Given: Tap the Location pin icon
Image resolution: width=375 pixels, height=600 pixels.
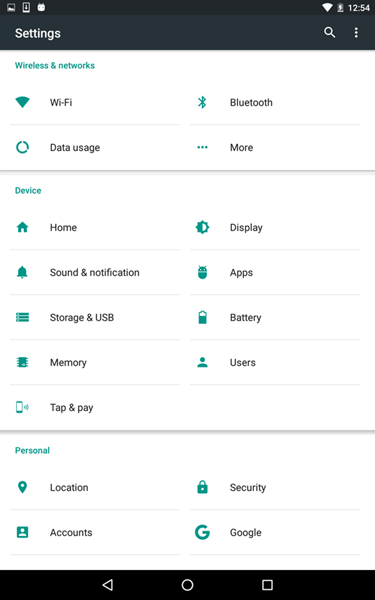Looking at the screenshot, I should 22,487.
